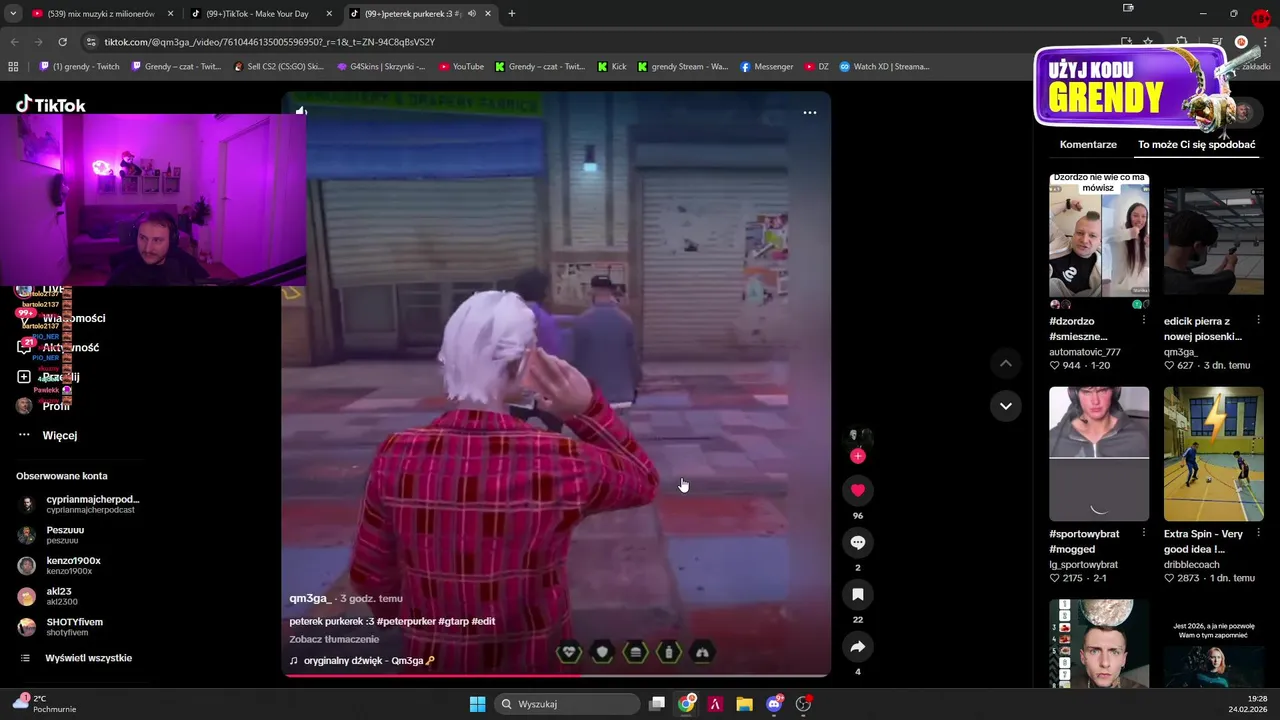Open the YouTube bookmark
The height and width of the screenshot is (720, 1280).
point(461,67)
